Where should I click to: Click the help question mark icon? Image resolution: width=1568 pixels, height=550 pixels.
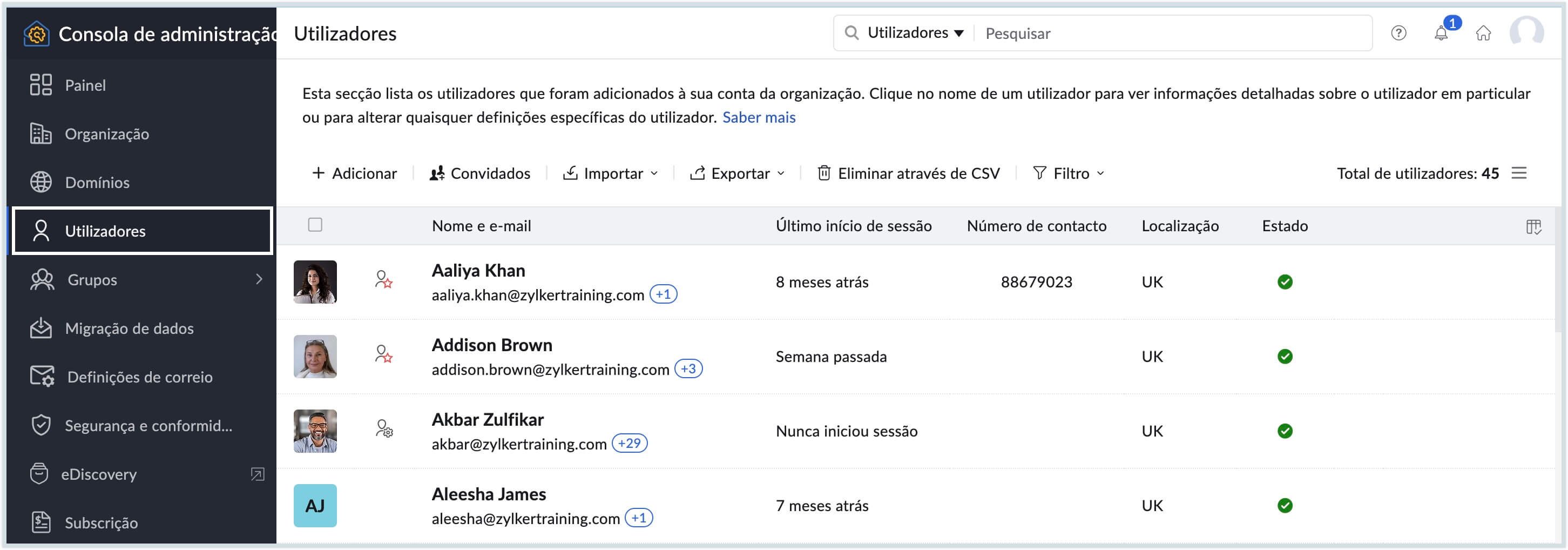coord(1398,33)
